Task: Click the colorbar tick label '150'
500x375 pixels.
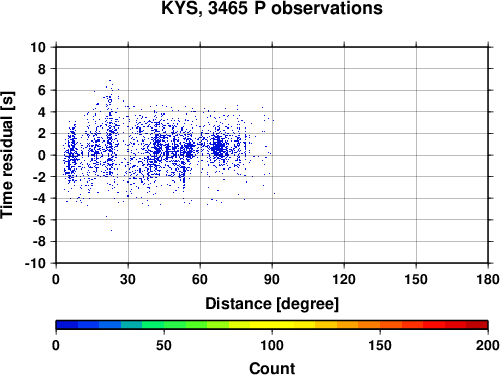Action: click(x=380, y=345)
